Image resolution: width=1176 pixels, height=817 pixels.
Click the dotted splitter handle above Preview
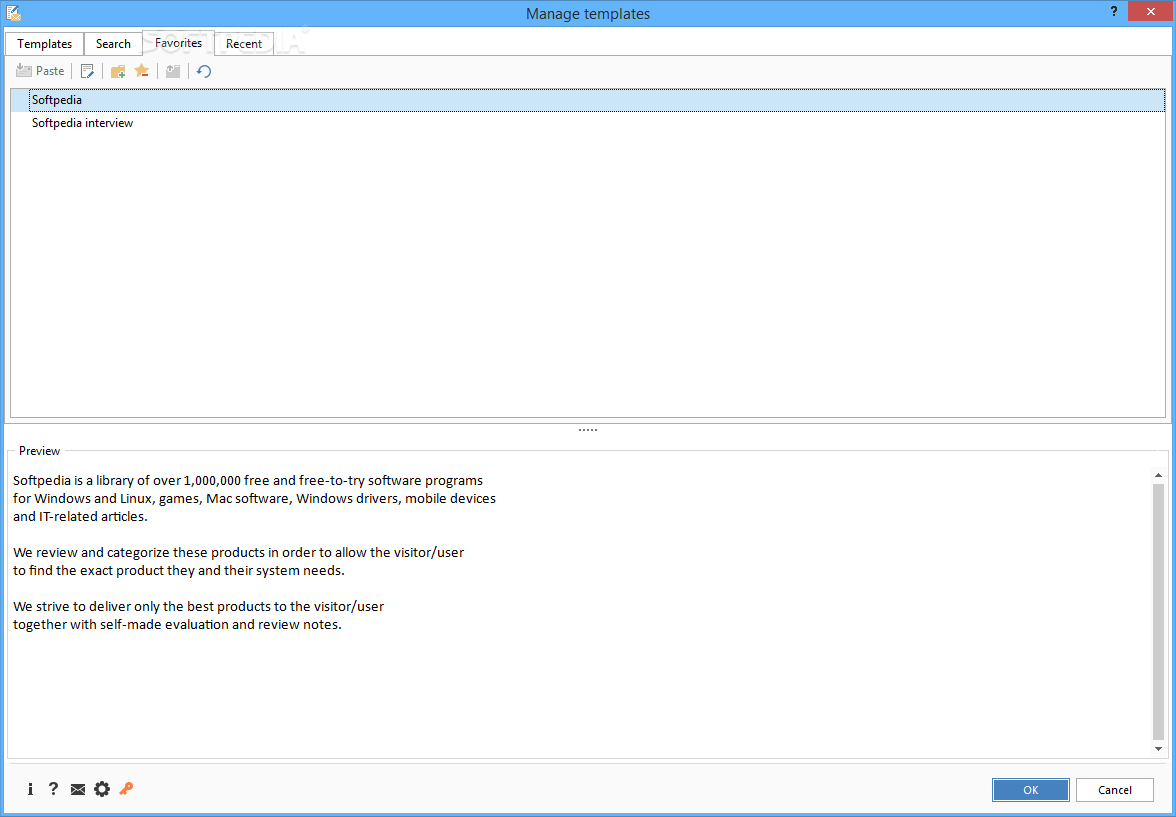pyautogui.click(x=588, y=430)
